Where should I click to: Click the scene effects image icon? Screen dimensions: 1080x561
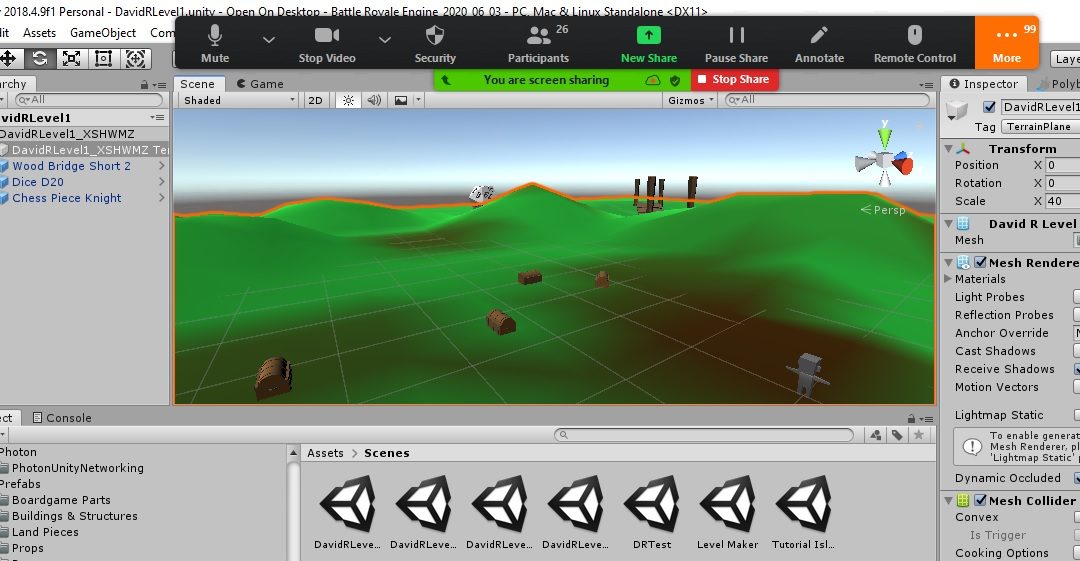pyautogui.click(x=401, y=101)
